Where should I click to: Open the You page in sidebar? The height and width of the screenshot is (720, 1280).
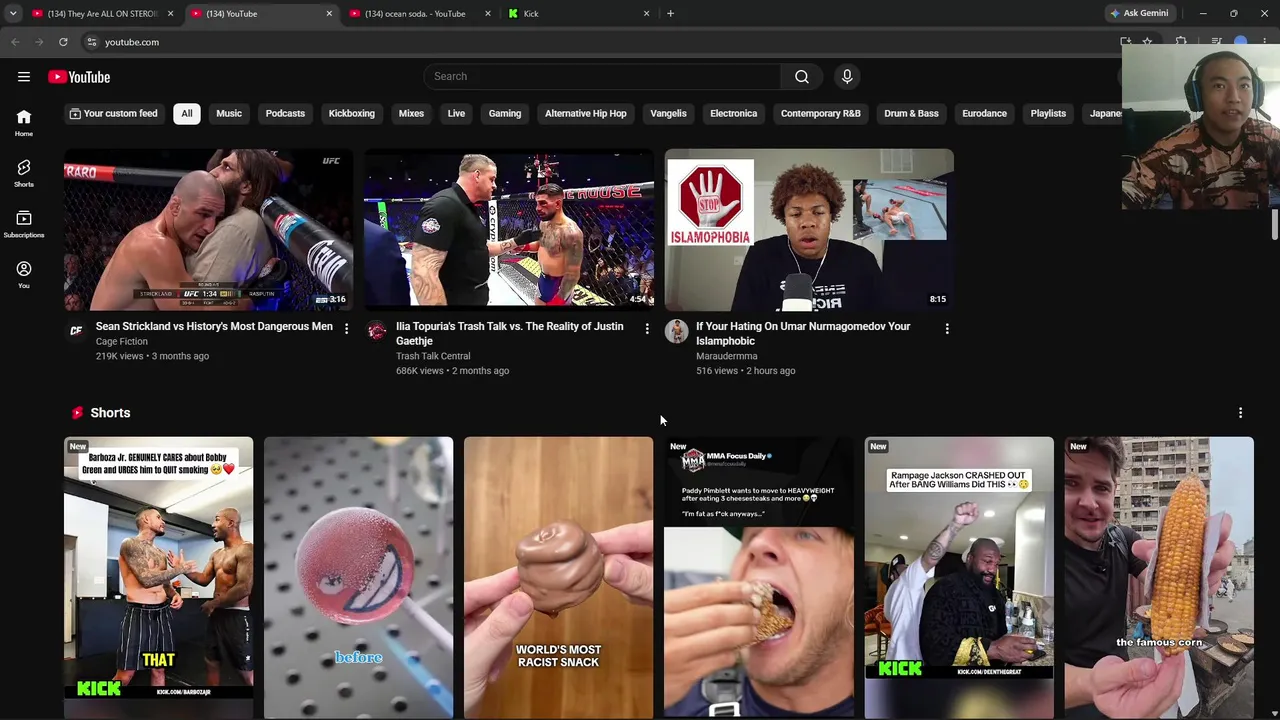click(24, 274)
